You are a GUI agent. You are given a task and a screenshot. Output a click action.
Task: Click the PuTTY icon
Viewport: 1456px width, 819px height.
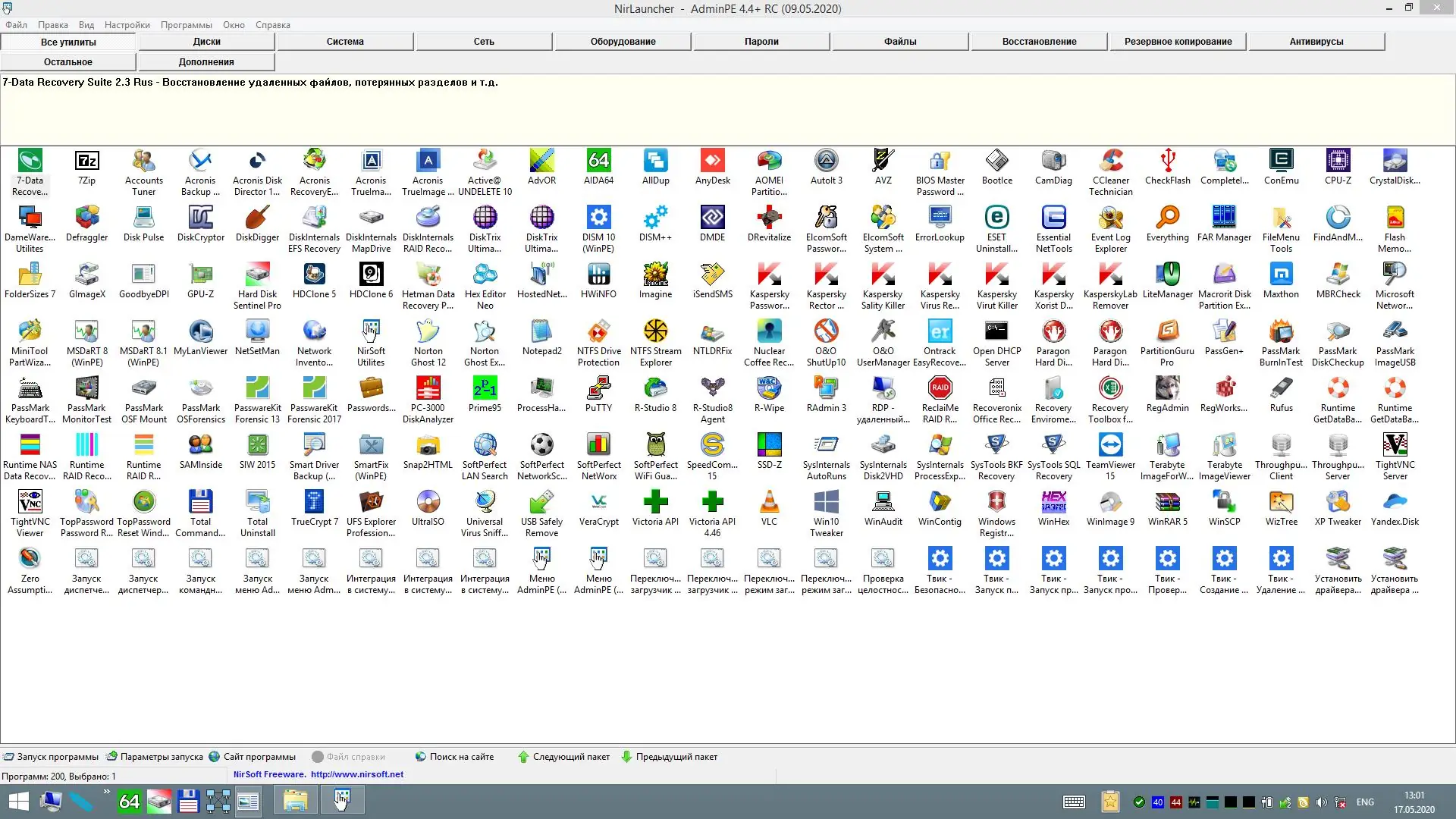598,388
